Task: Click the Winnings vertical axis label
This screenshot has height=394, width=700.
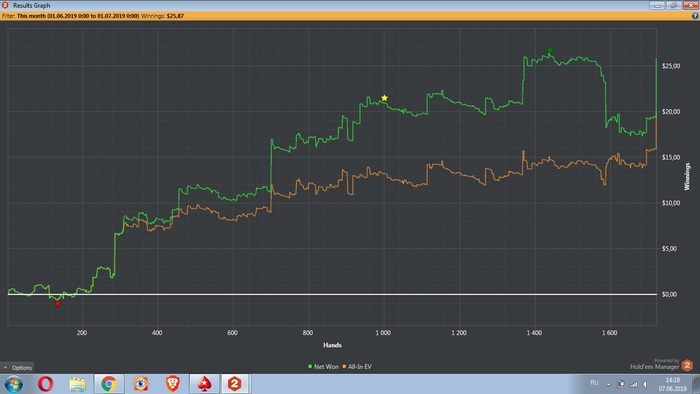Action: pos(687,177)
